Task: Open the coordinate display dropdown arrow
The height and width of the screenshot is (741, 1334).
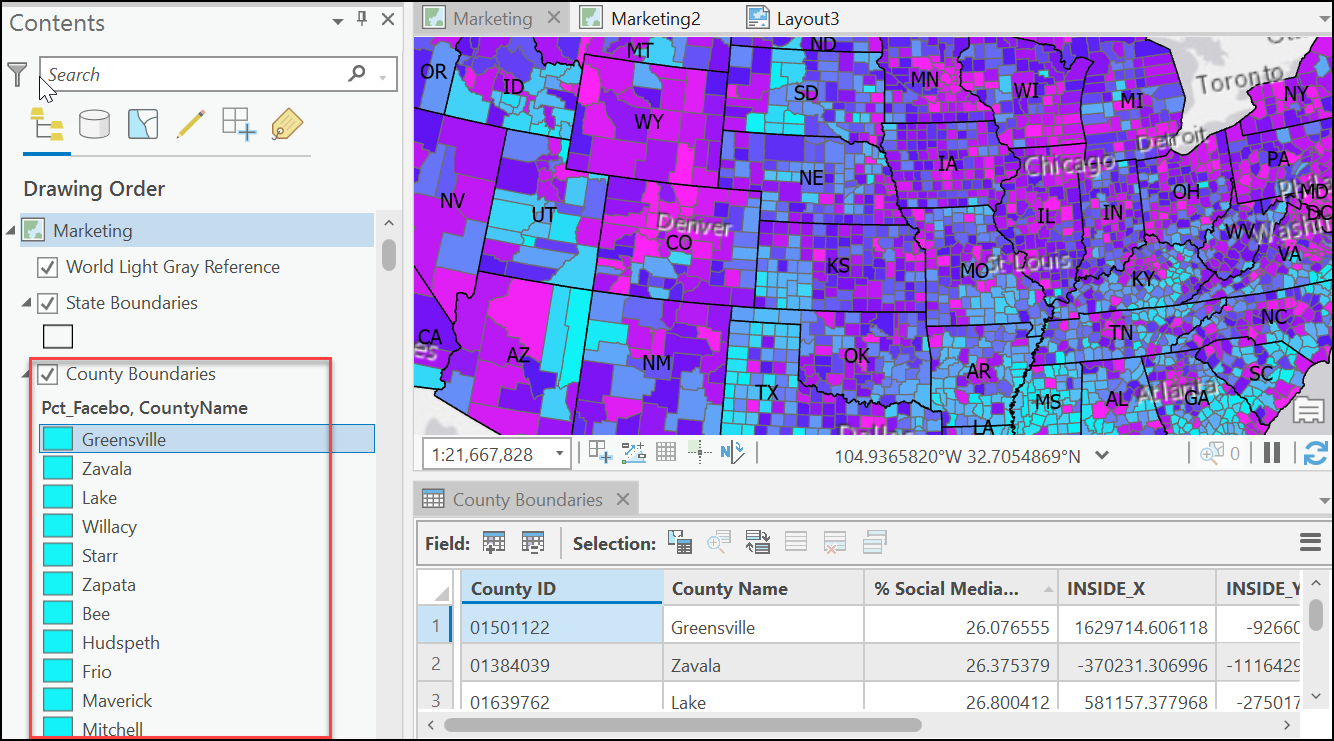Action: [1102, 455]
